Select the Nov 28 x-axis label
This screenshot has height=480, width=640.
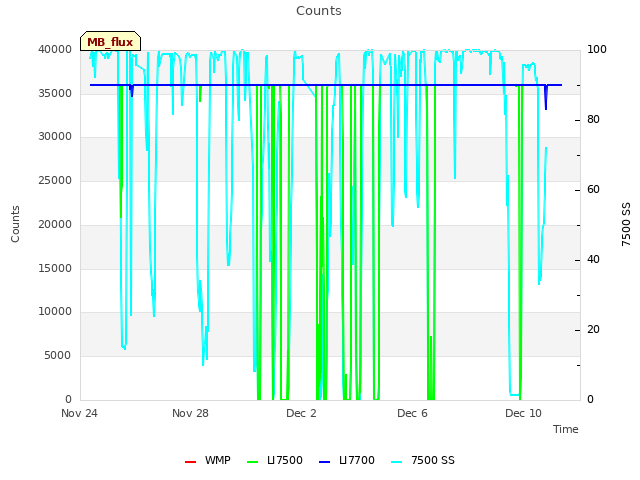(190, 413)
